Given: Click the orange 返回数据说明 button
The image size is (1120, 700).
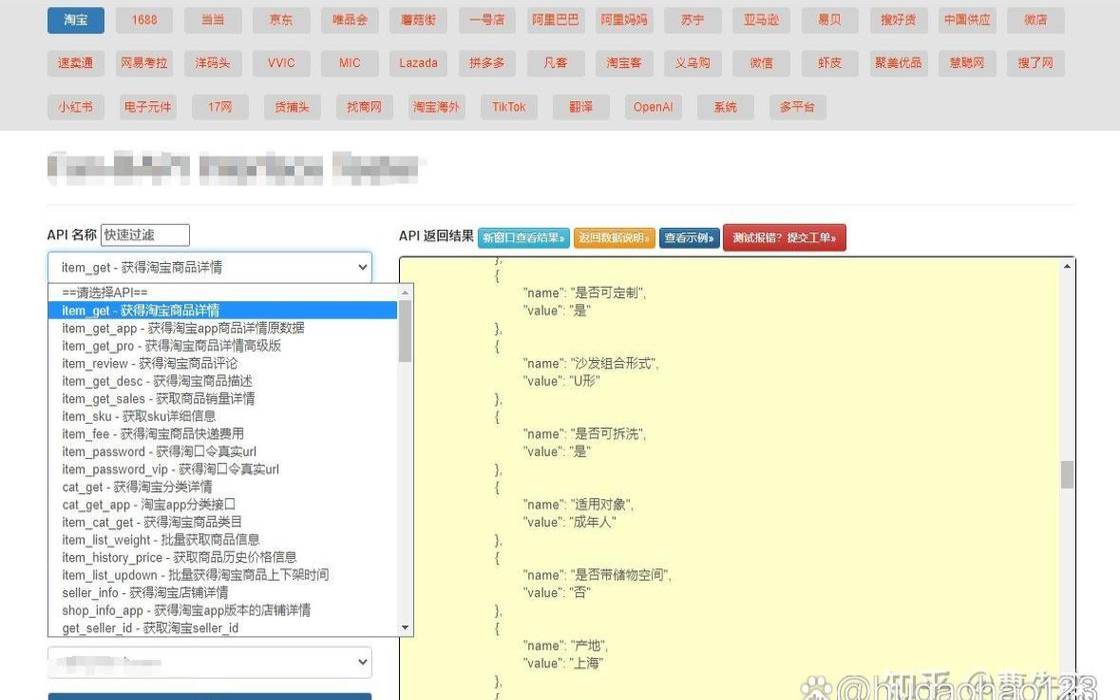Looking at the screenshot, I should pyautogui.click(x=611, y=238).
